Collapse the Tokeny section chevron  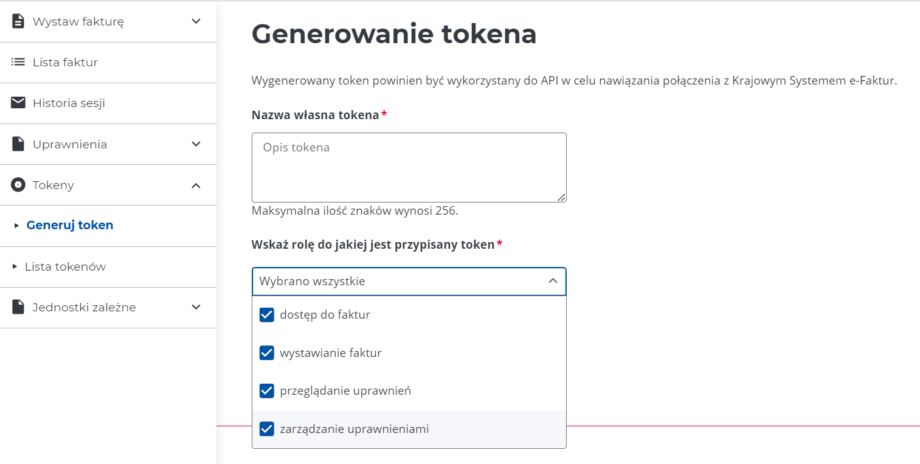196,185
